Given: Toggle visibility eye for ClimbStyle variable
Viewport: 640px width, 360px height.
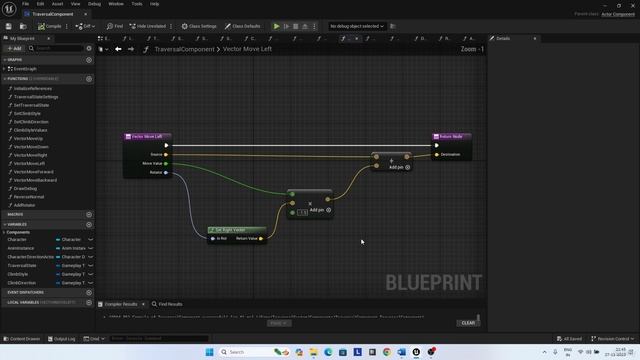Looking at the screenshot, I should (x=91, y=274).
